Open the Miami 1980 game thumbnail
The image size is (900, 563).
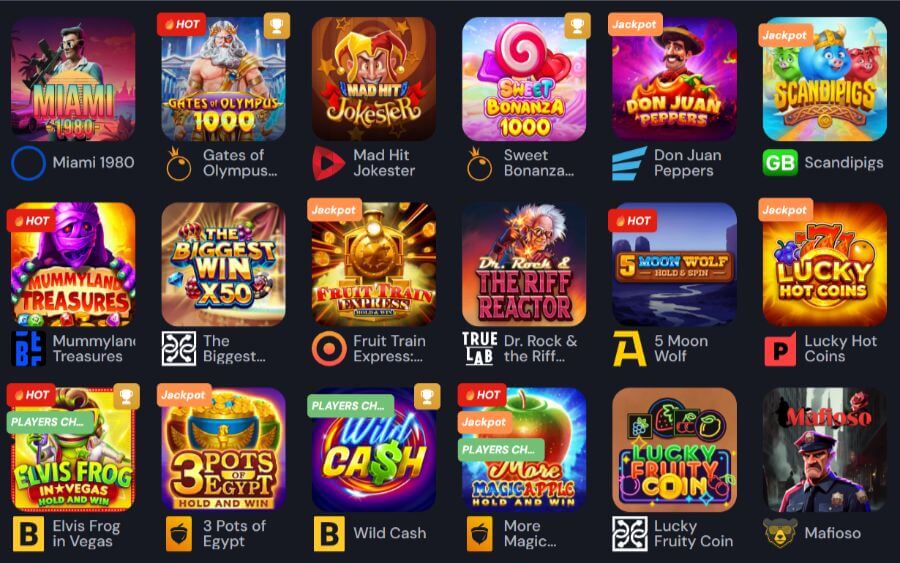73,79
